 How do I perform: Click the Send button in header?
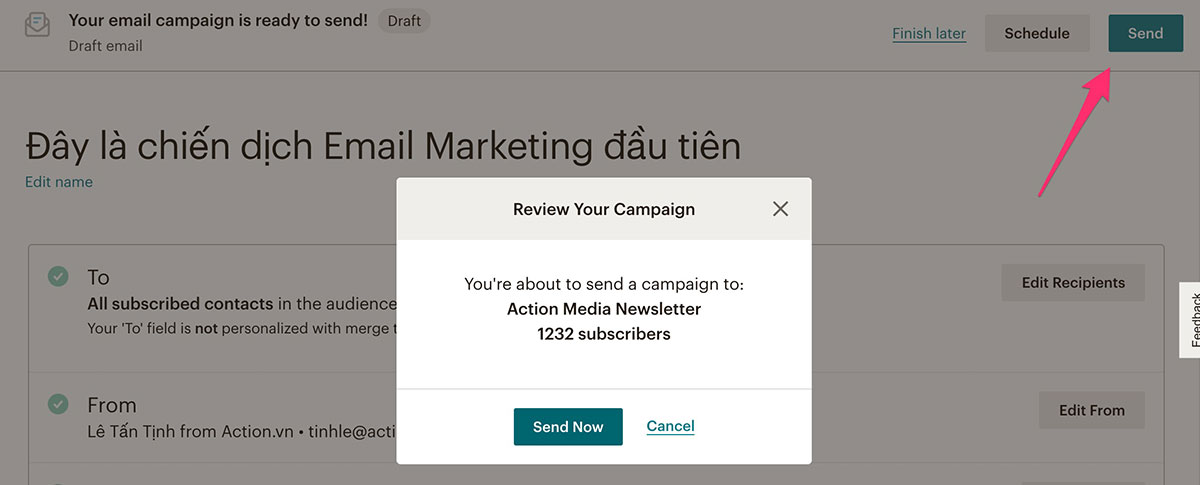click(1145, 33)
